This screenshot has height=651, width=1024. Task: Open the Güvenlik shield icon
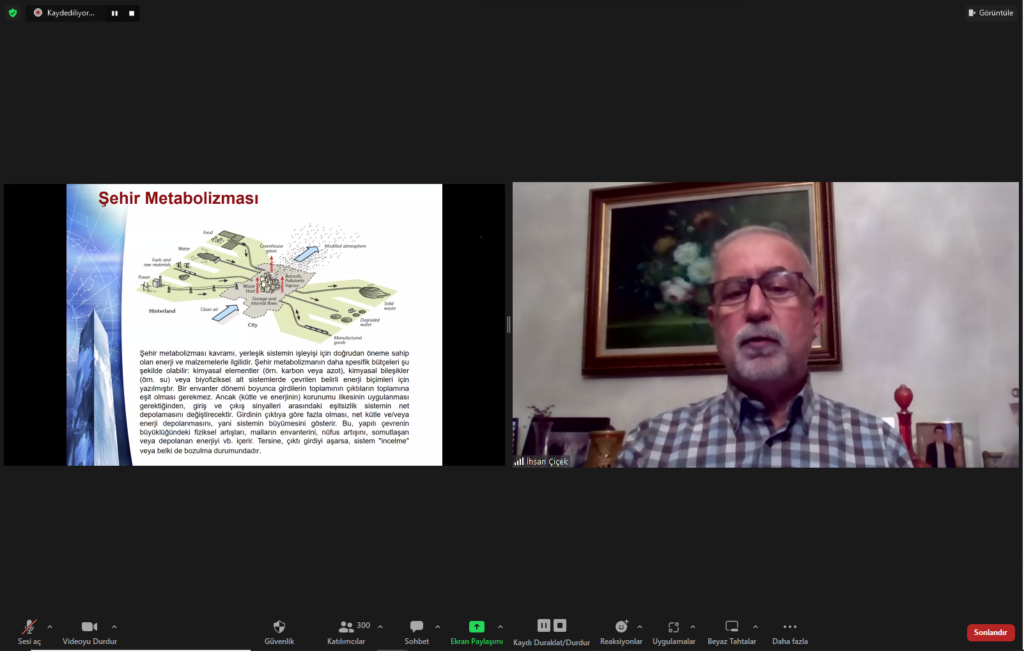point(279,627)
